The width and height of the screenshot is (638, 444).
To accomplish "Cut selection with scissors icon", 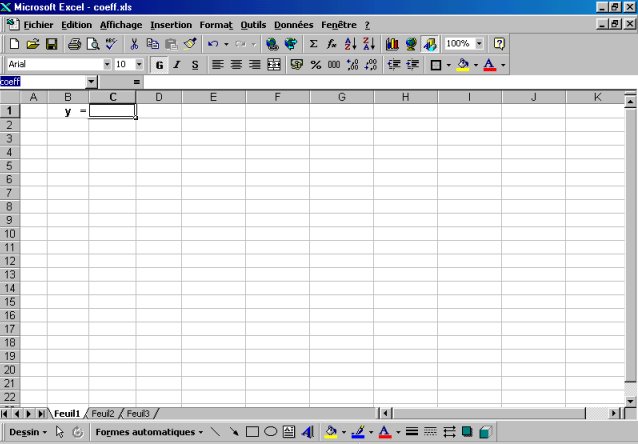I will tap(134, 44).
